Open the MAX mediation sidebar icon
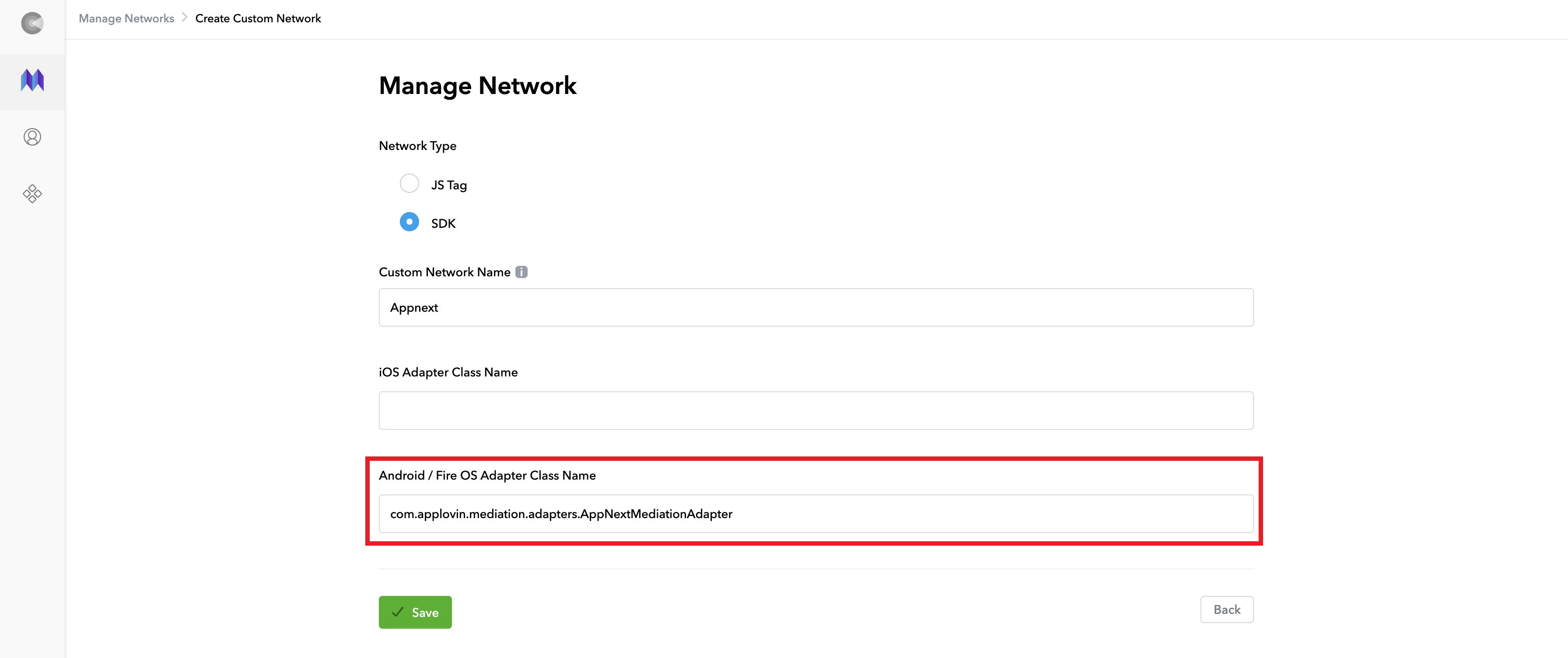 (32, 80)
